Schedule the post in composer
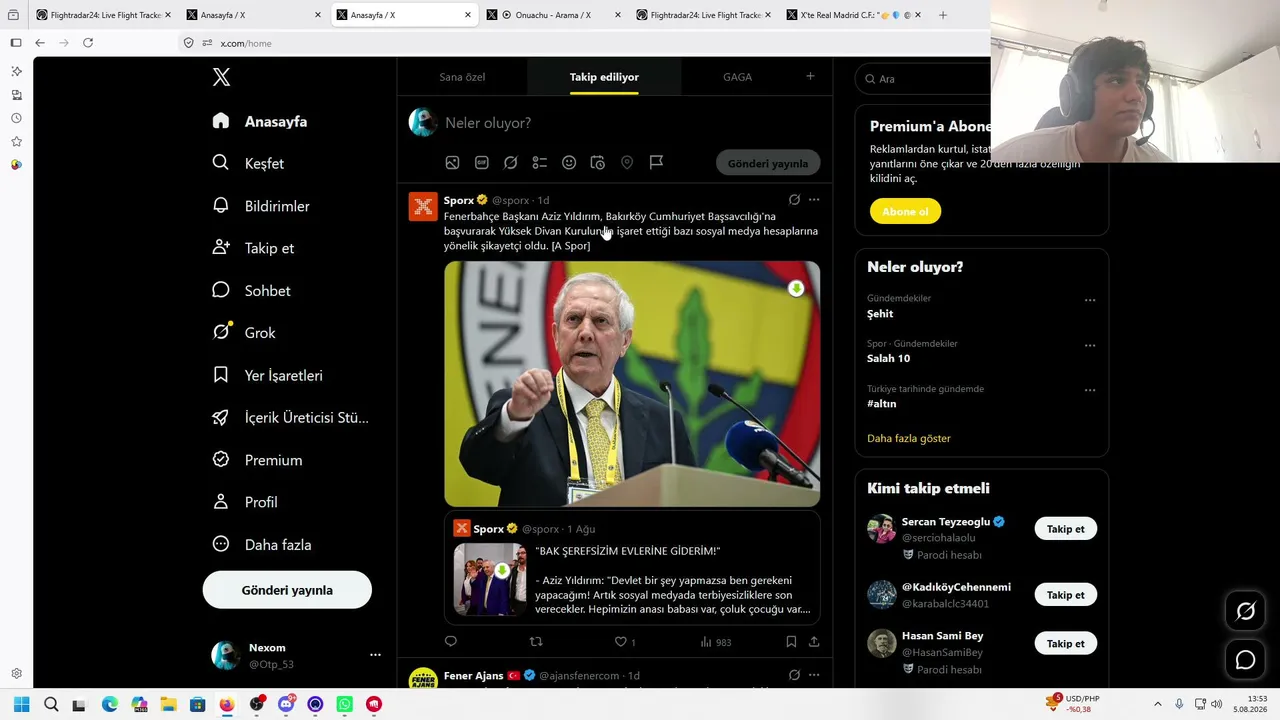The image size is (1280, 720). [x=598, y=163]
